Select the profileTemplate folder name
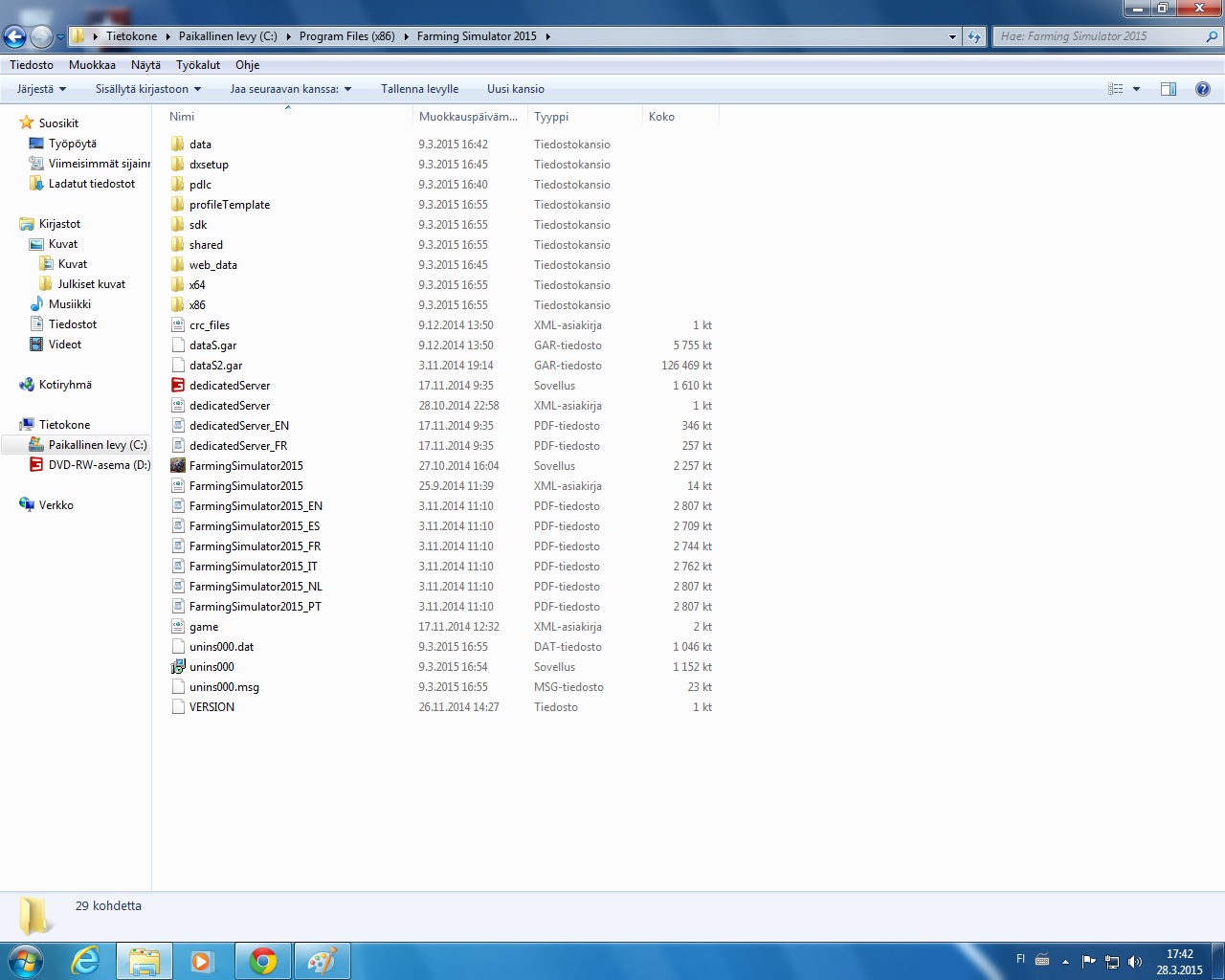 [x=230, y=205]
